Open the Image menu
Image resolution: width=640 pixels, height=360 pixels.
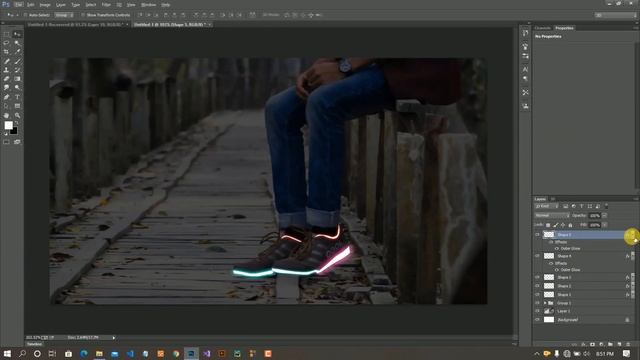pos(45,4)
